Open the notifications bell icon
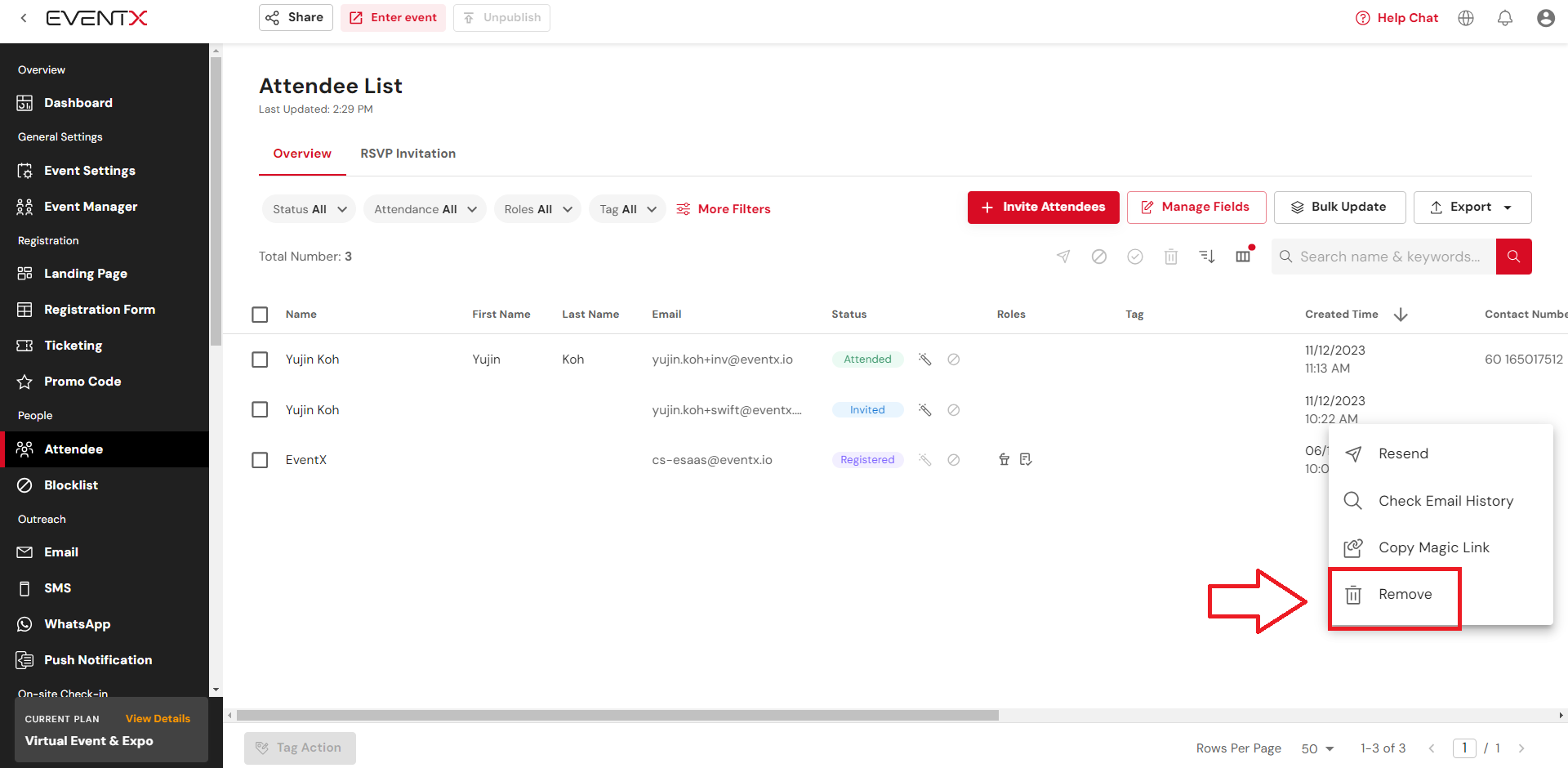 [x=1504, y=18]
